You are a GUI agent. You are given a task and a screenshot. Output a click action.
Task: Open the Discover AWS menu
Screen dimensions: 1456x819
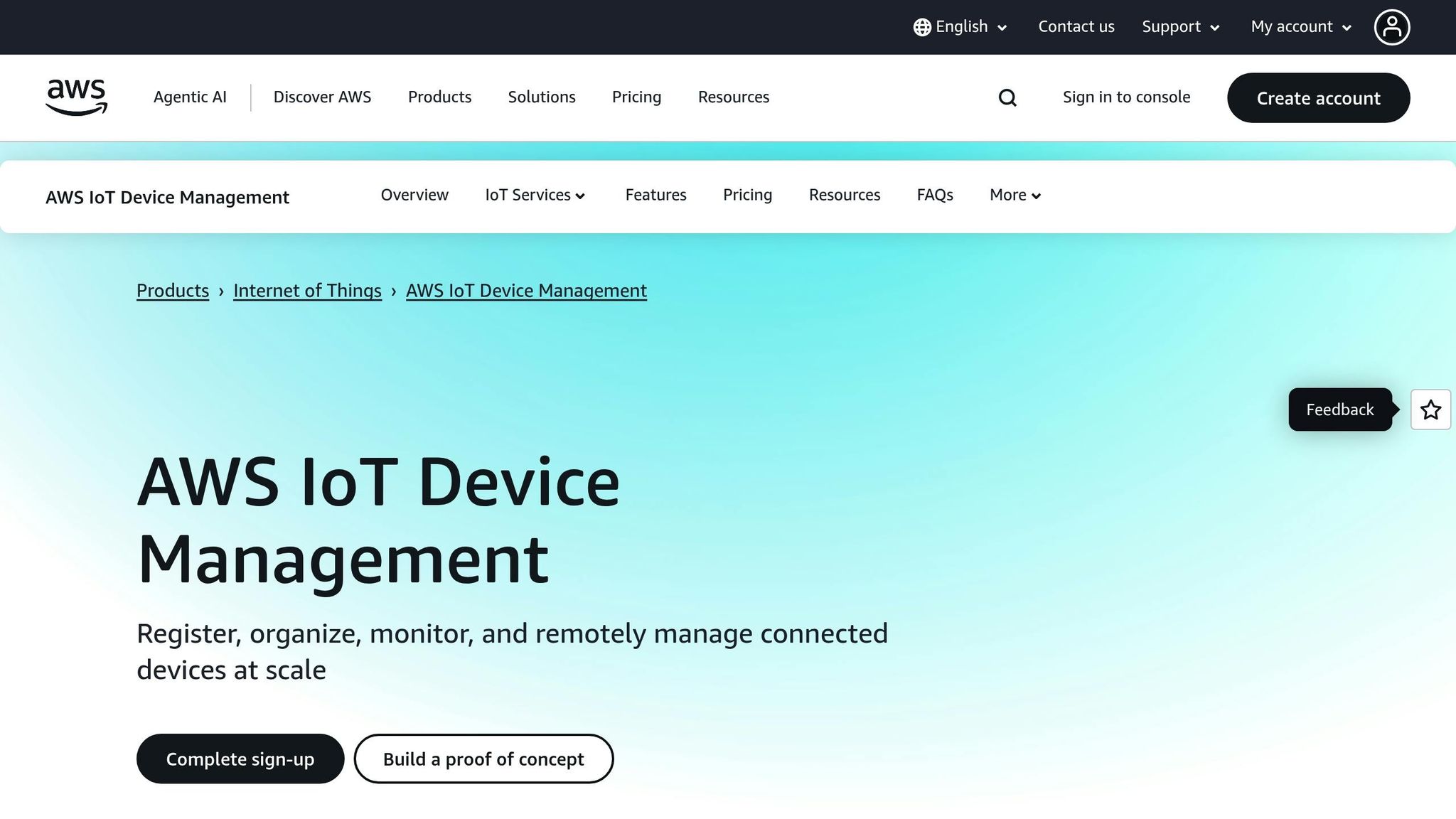click(322, 97)
